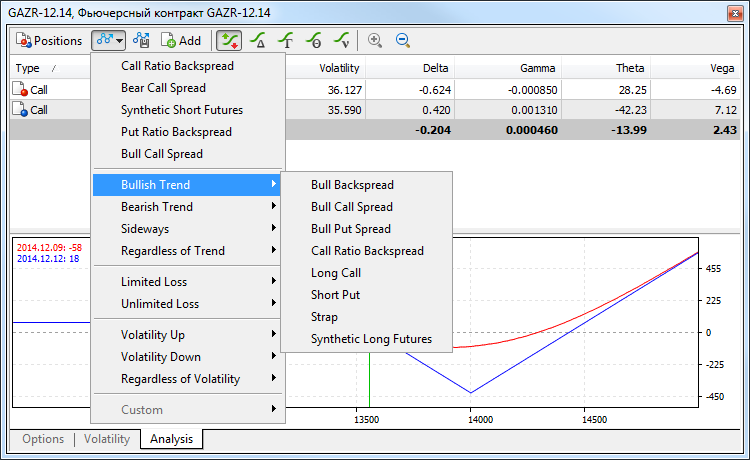Screen dimensions: 750x460
Task: Select the red Call position row icon
Action: 21,89
